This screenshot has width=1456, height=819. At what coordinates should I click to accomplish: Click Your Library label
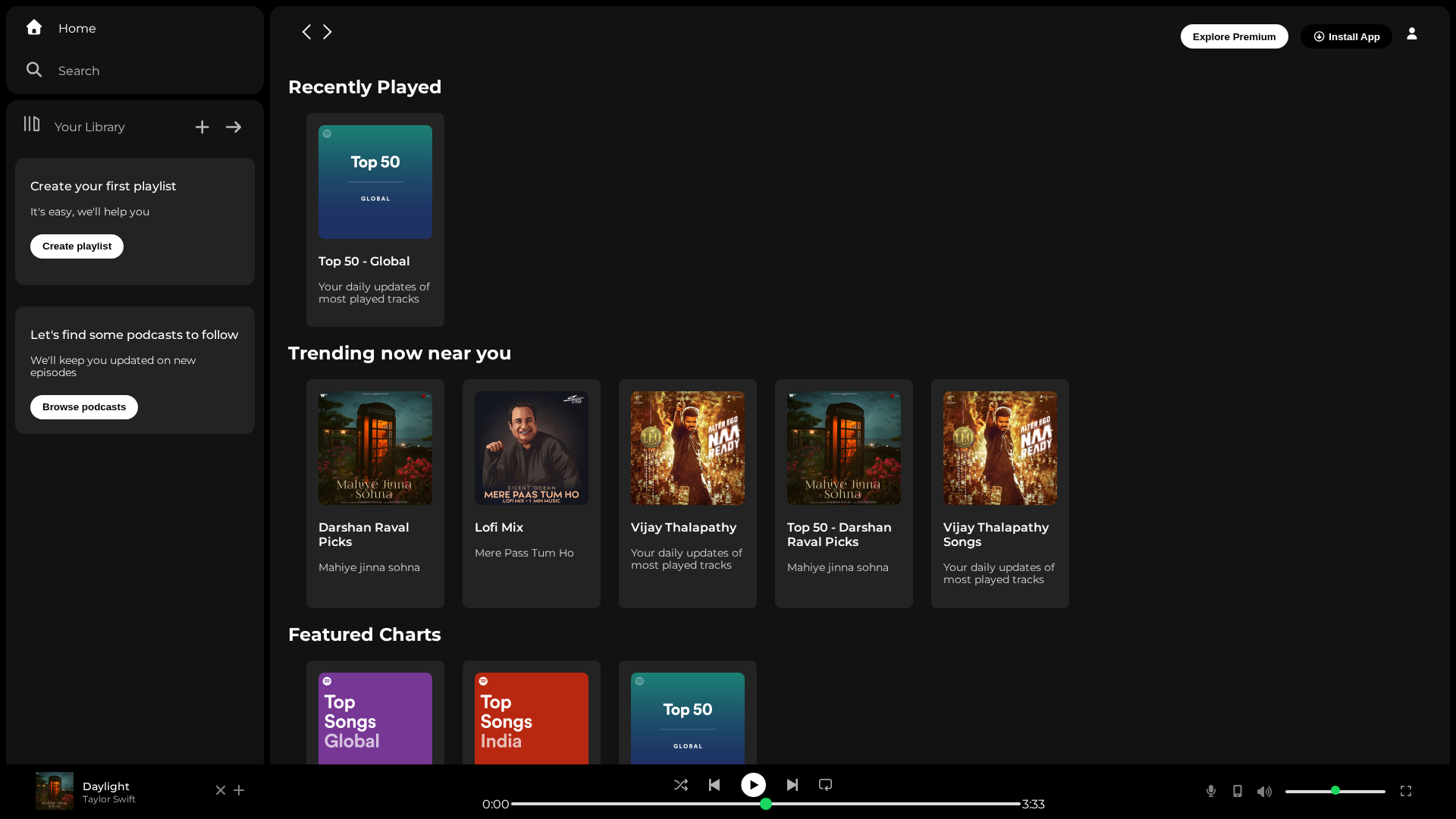pos(89,127)
